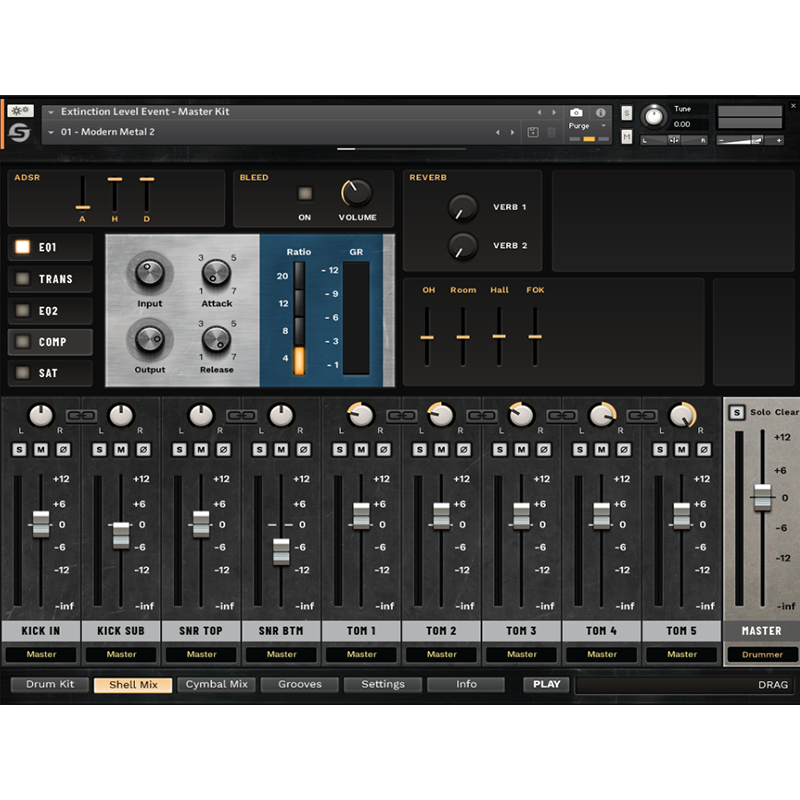Select next snapshot beside Modern Metal 2
The width and height of the screenshot is (800, 800).
(x=513, y=132)
